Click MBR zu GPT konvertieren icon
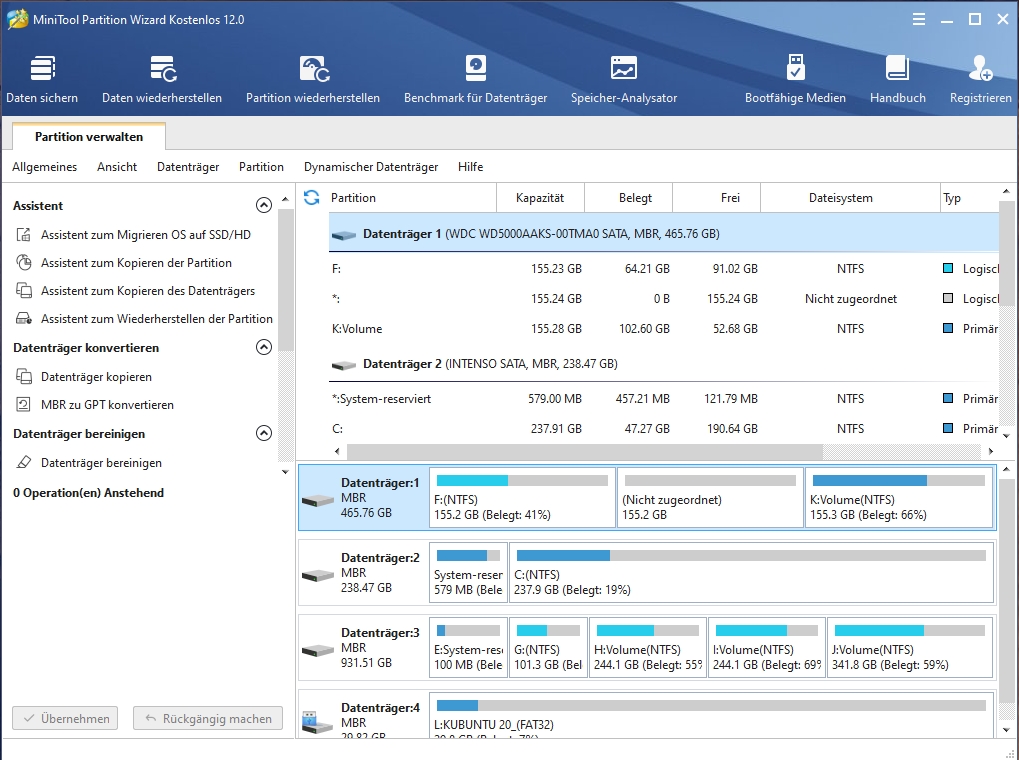 pyautogui.click(x=24, y=404)
